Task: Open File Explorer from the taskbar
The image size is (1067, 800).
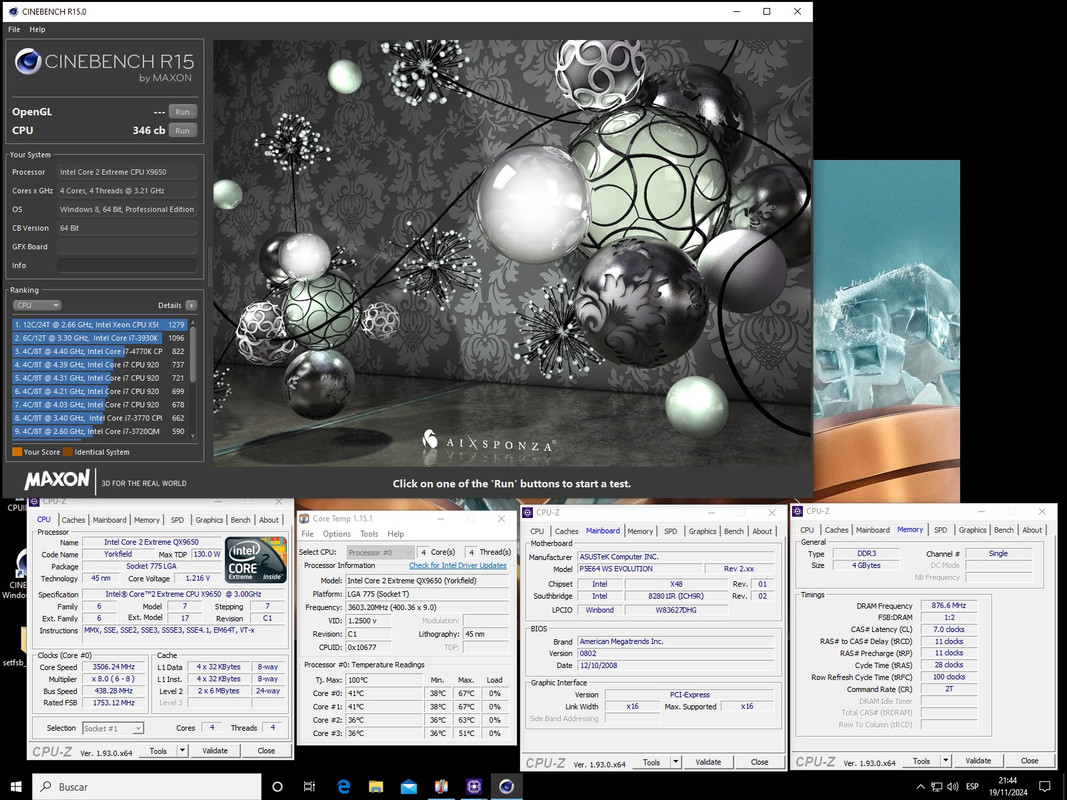Action: tap(376, 786)
